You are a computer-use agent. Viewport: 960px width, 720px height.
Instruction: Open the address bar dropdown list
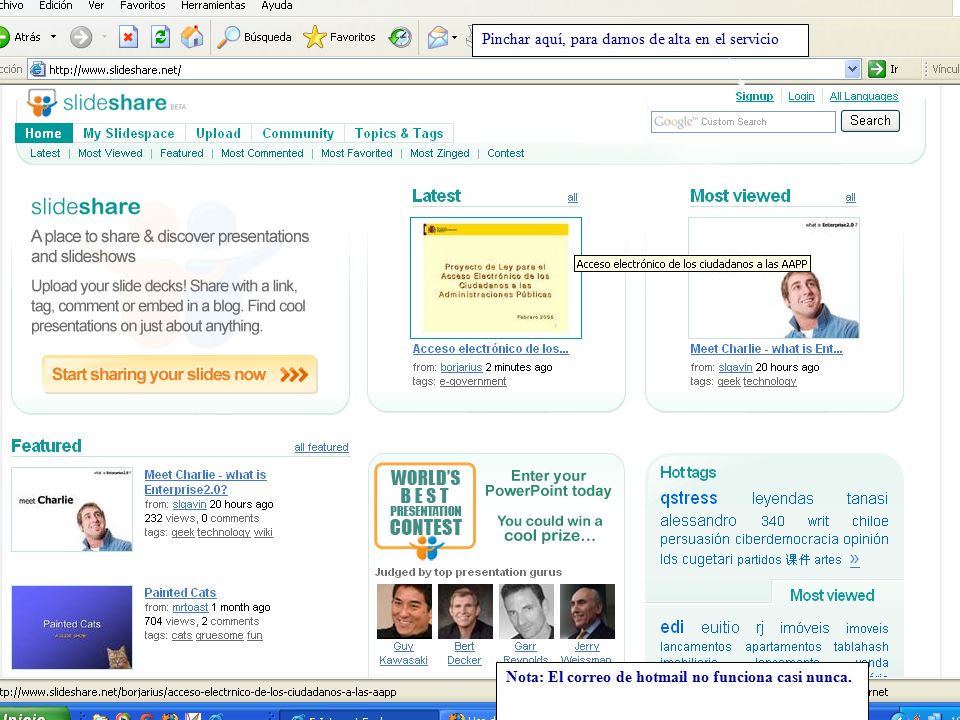tap(852, 69)
